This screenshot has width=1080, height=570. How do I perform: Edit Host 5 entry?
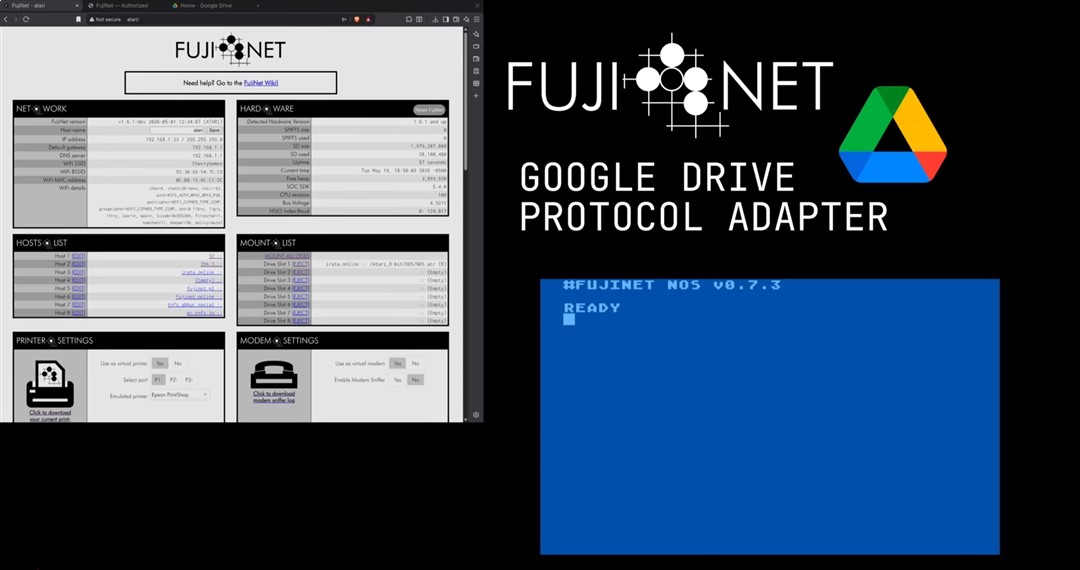(79, 288)
